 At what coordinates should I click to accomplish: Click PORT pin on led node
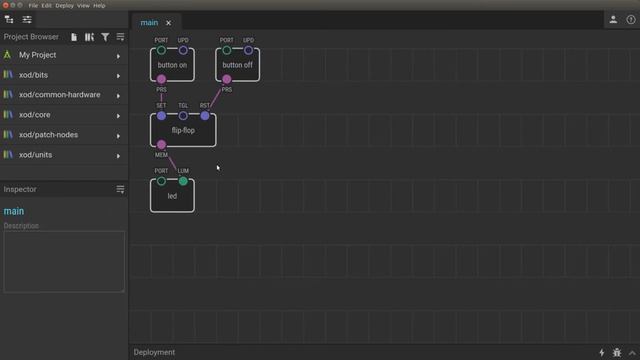click(161, 181)
